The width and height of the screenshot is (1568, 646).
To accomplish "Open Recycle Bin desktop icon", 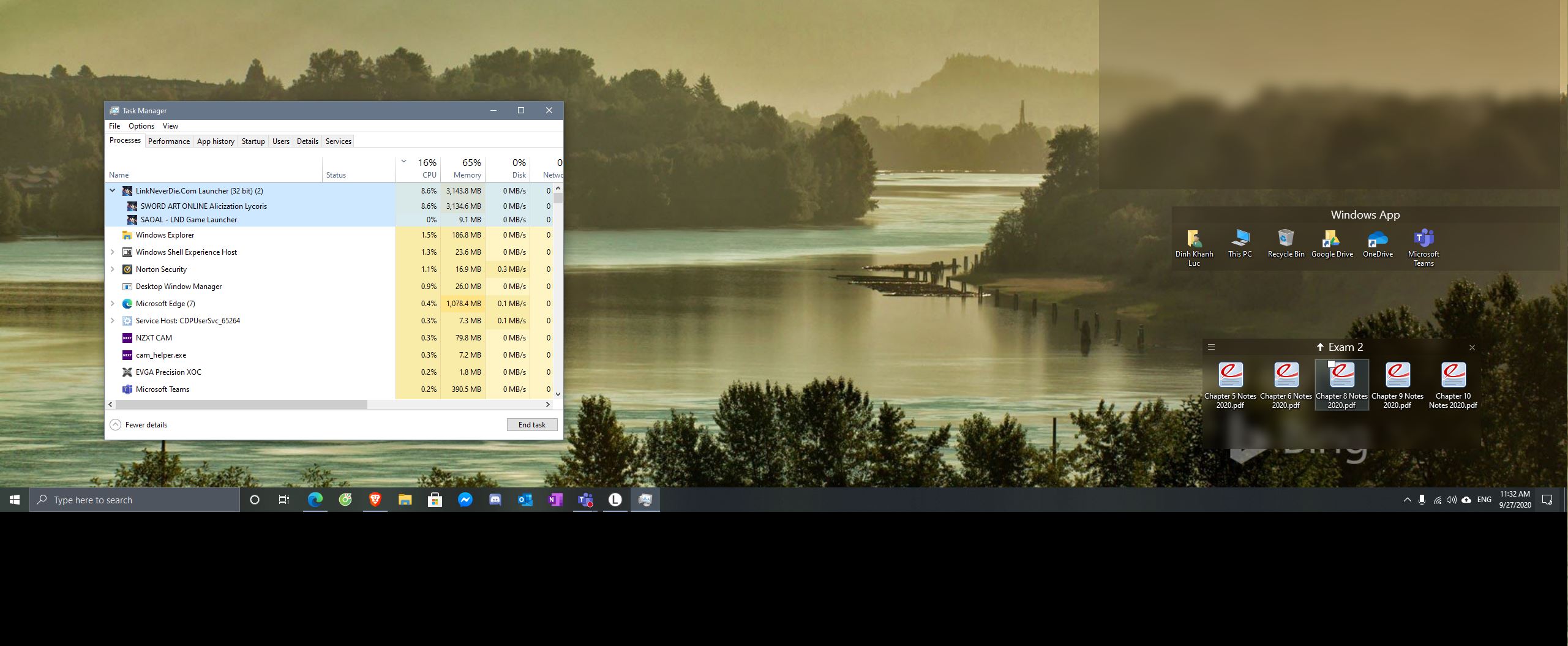I will coord(1285,243).
